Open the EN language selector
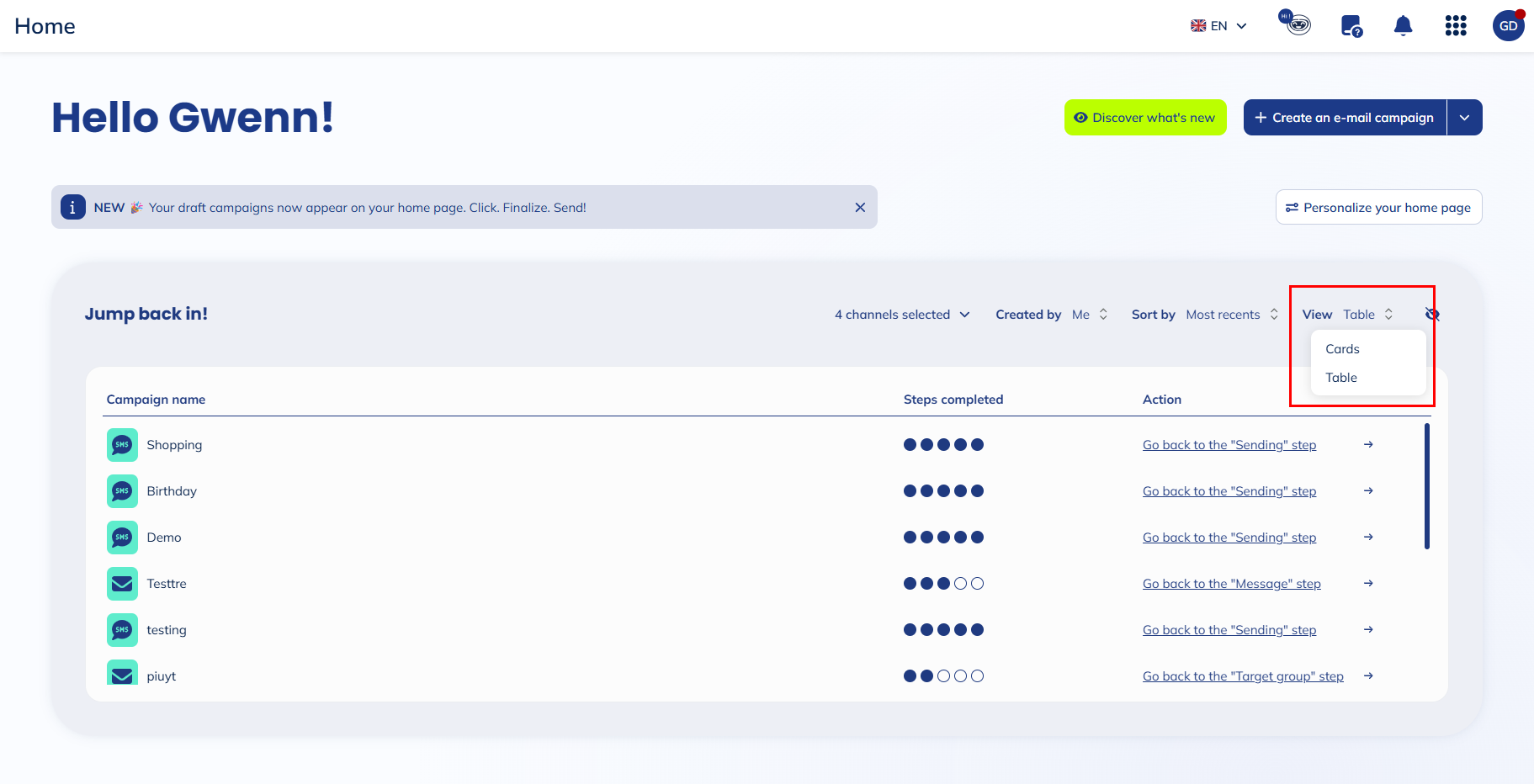The width and height of the screenshot is (1534, 784). click(1218, 26)
